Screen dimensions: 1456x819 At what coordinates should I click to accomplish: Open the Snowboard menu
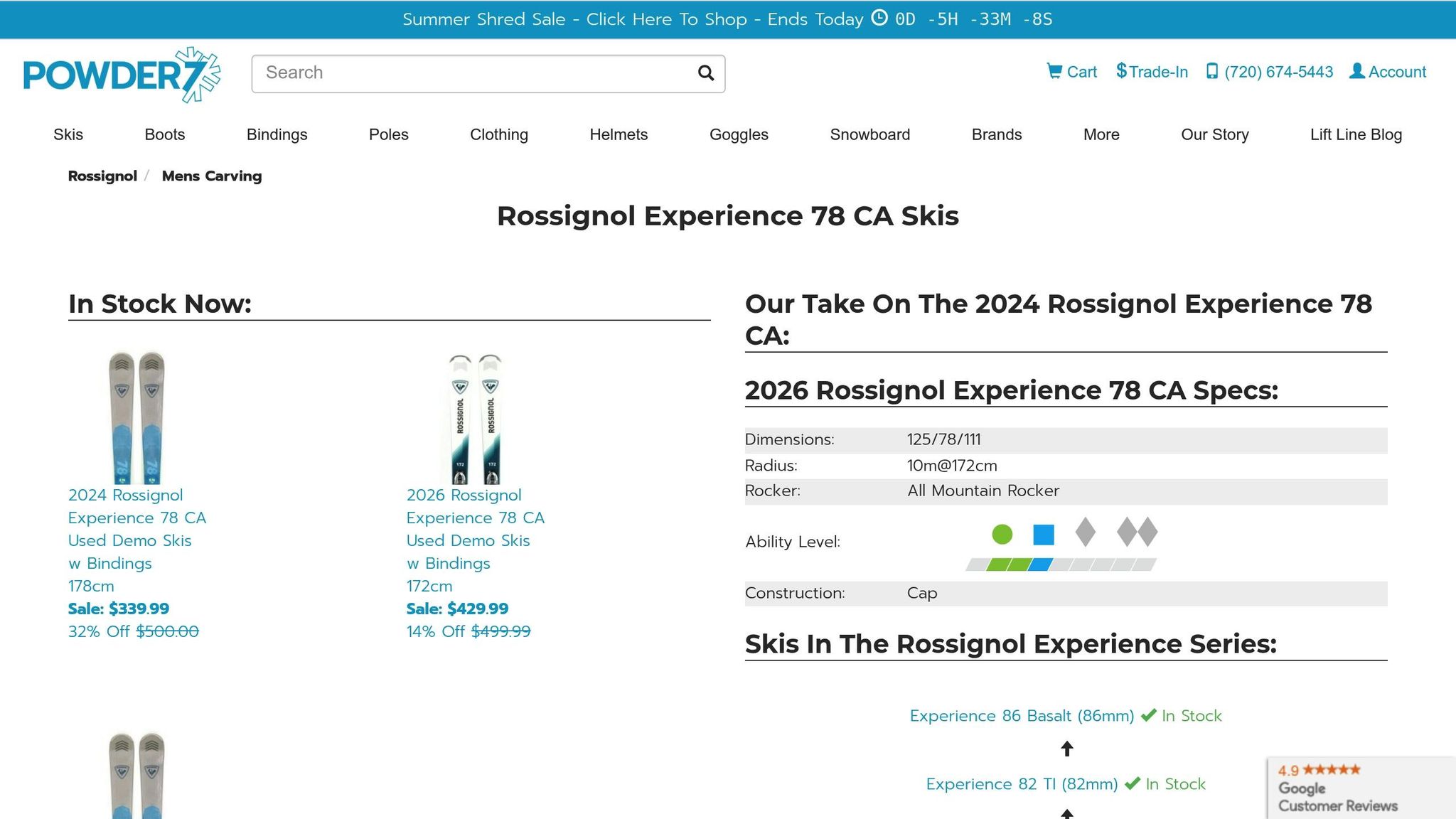point(870,134)
